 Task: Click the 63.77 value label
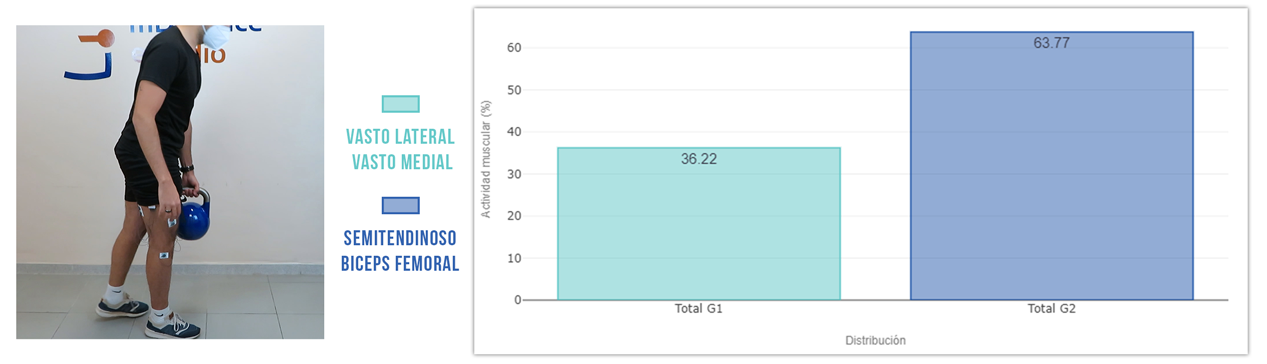pyautogui.click(x=1052, y=43)
